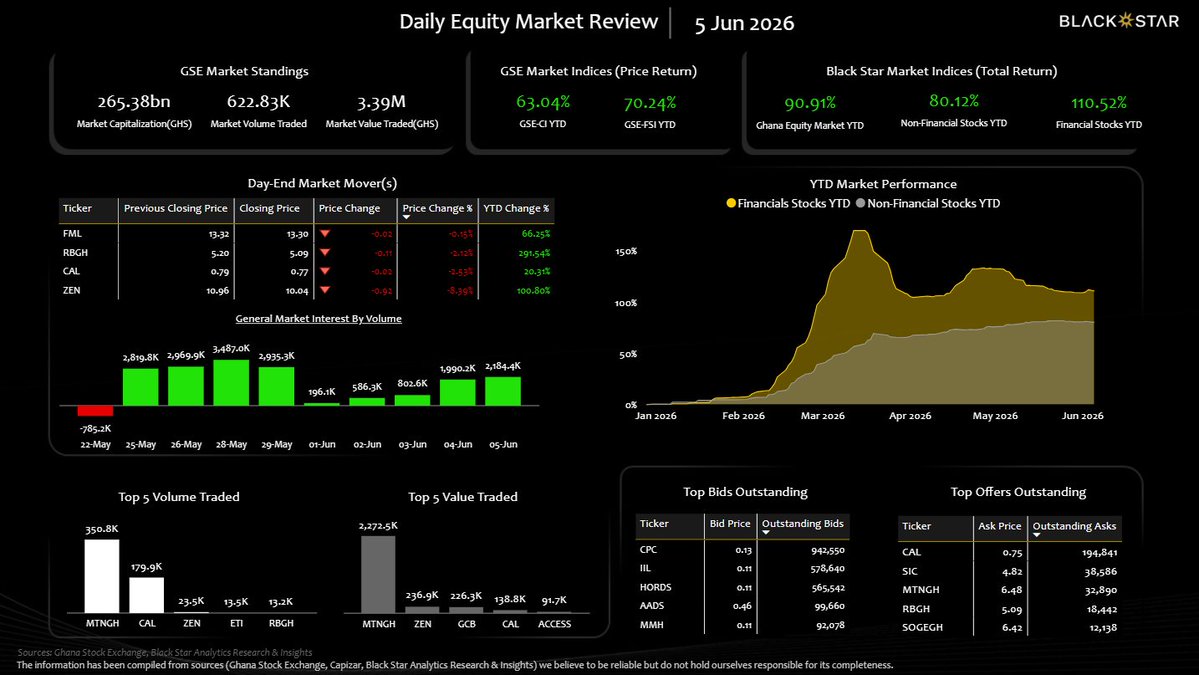The height and width of the screenshot is (675, 1199).
Task: Select CAL ticker in Top Offers
Action: 911,552
